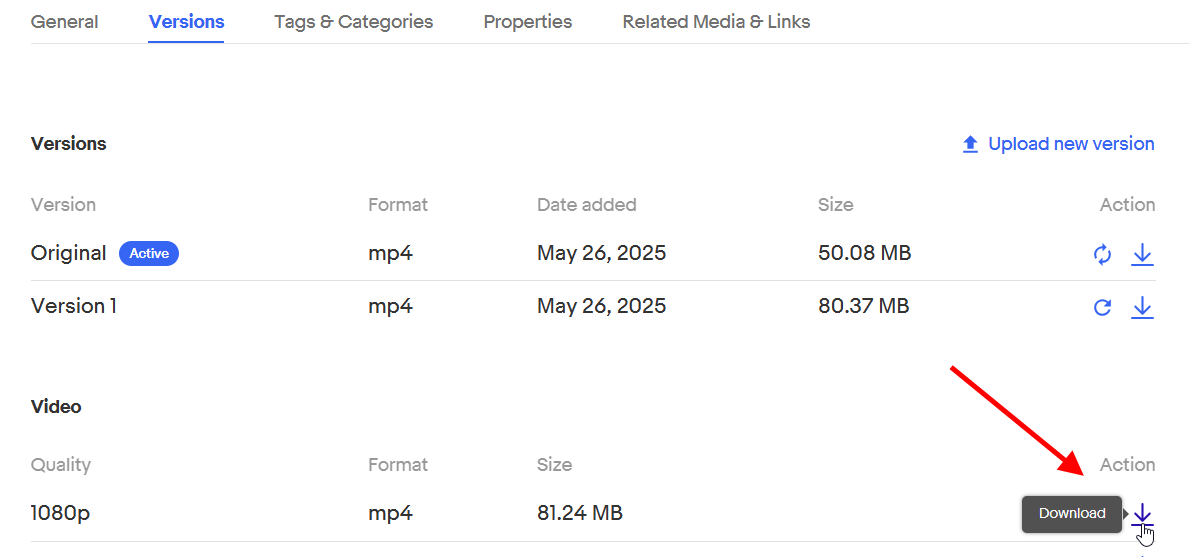Download the Original version file
The height and width of the screenshot is (557, 1190).
1142,254
